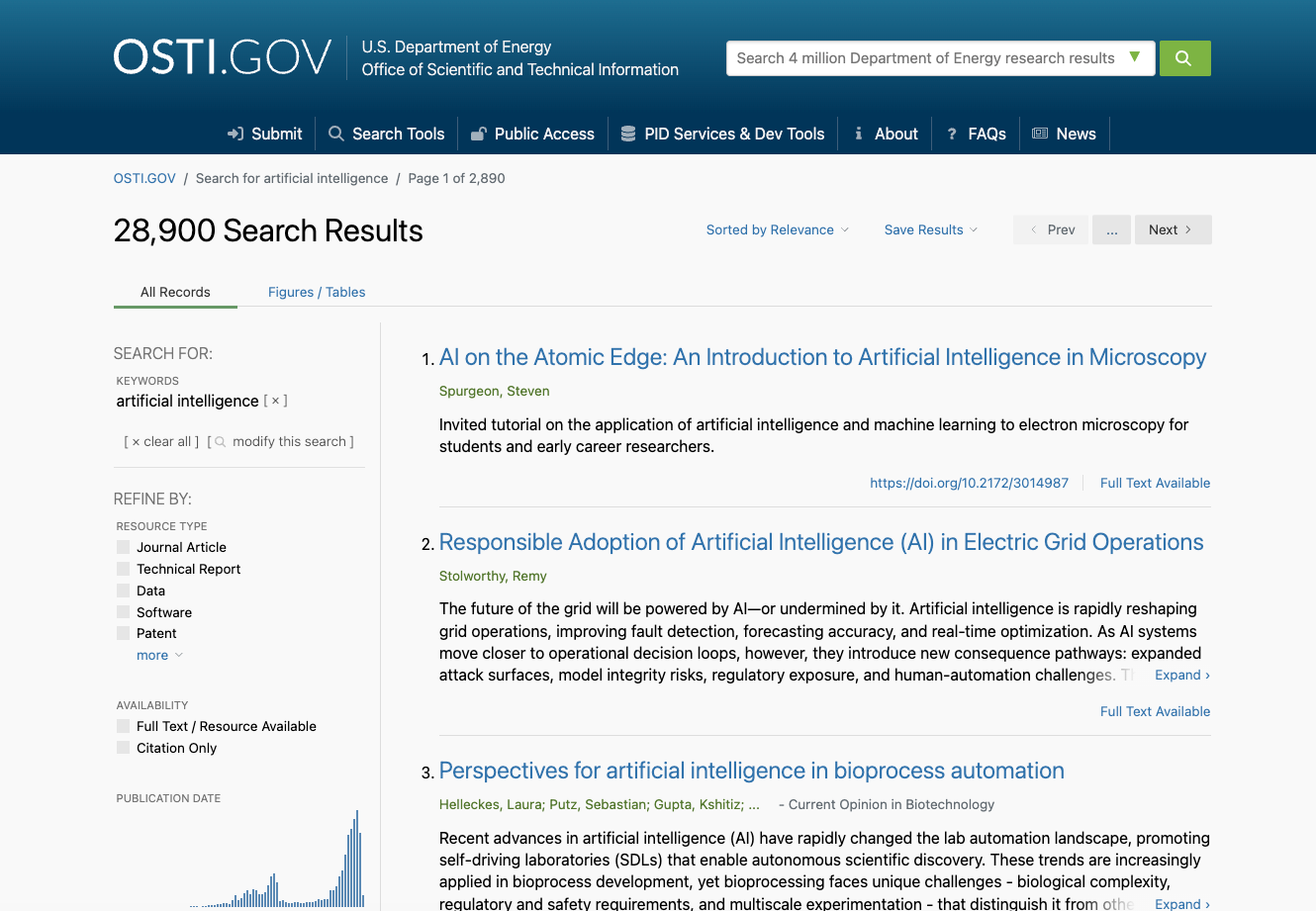
Task: Select the All Records tab
Action: [x=175, y=292]
